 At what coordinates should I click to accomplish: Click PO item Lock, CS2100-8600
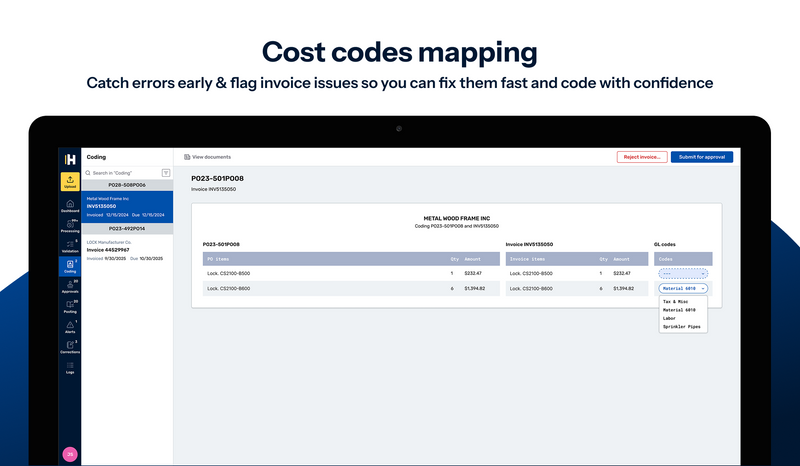click(229, 288)
